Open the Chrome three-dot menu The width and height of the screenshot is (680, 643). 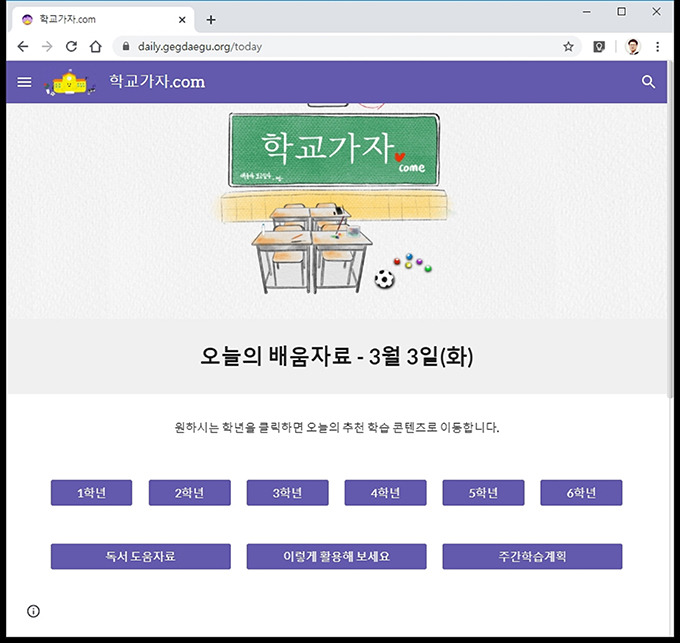point(657,46)
